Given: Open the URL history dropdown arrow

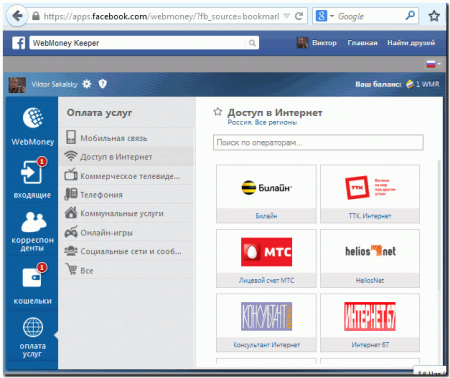Looking at the screenshot, I should coord(286,16).
